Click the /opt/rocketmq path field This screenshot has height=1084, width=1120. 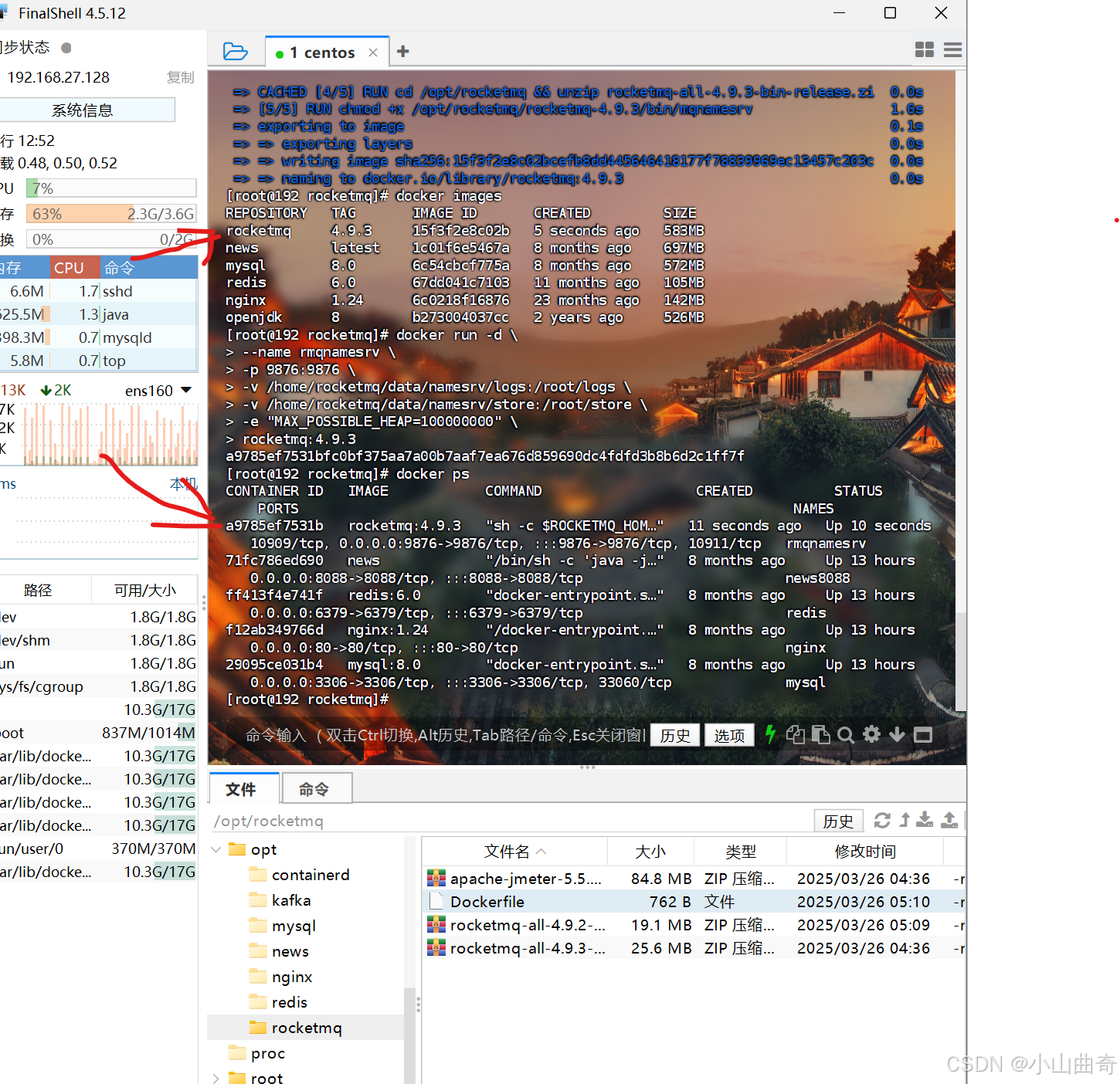pyautogui.click(x=510, y=821)
